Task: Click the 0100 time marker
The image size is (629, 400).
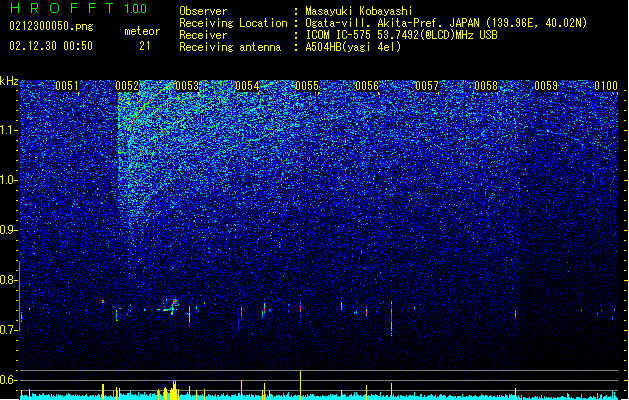Action: click(606, 86)
